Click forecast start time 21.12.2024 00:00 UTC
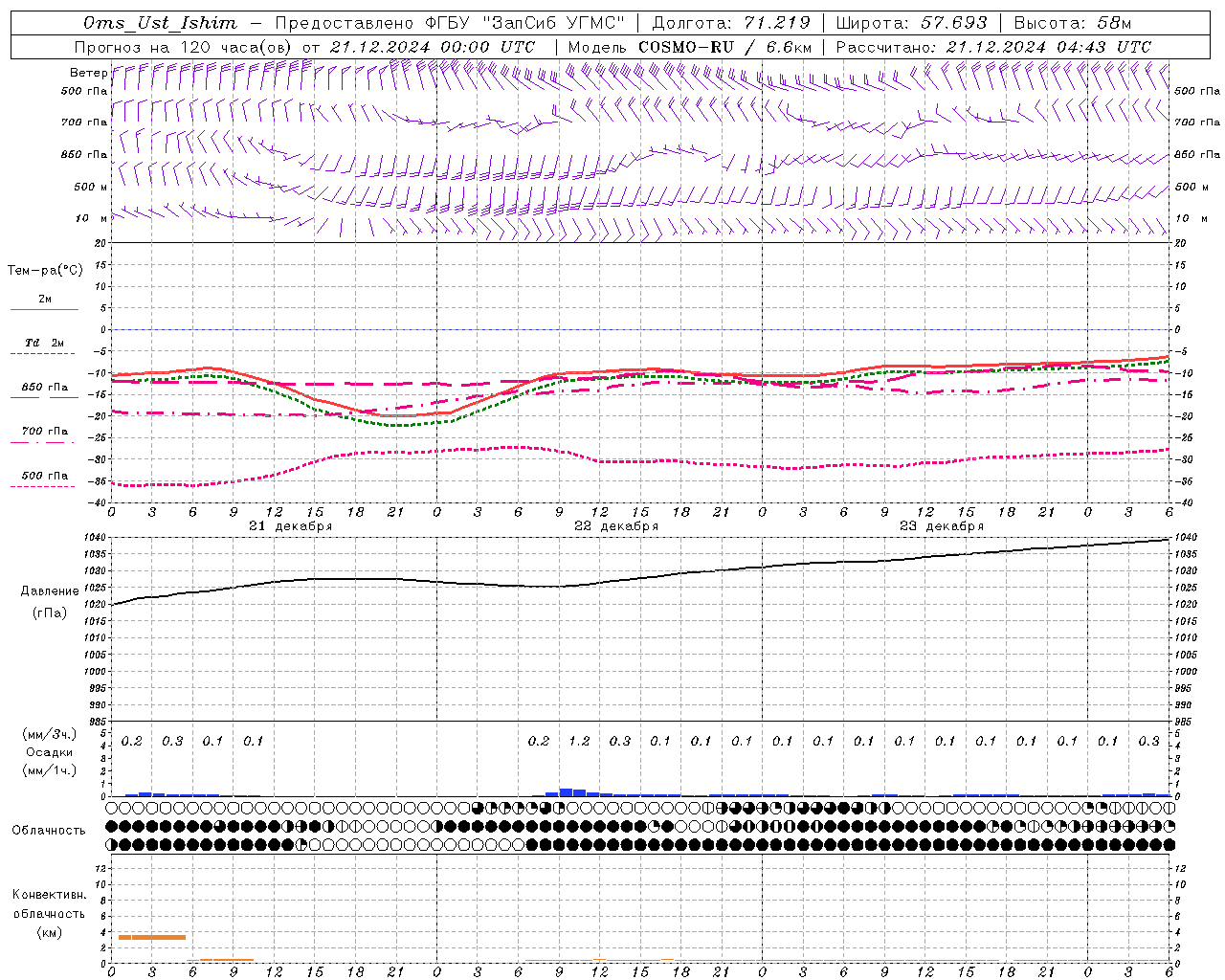The width and height of the screenshot is (1225, 980). pos(433,47)
